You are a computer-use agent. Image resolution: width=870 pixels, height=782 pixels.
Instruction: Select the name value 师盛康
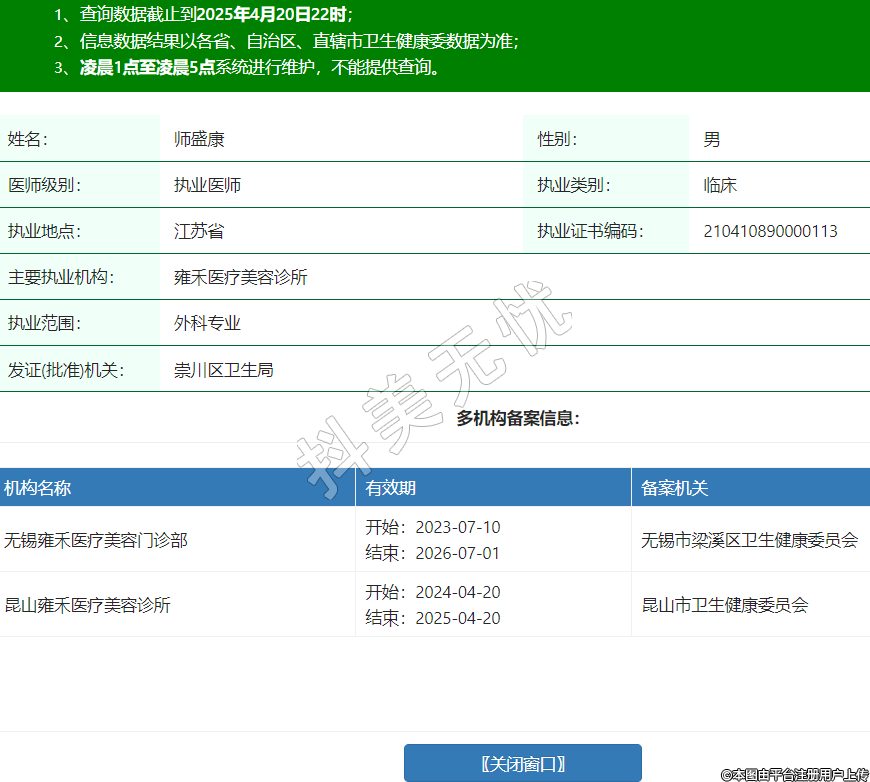(x=199, y=139)
